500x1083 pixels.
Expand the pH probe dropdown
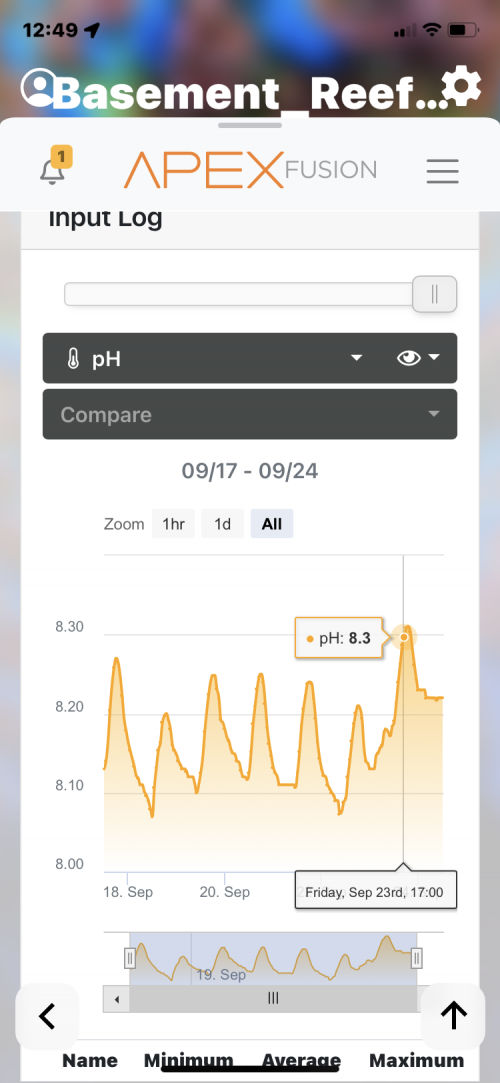[x=356, y=358]
